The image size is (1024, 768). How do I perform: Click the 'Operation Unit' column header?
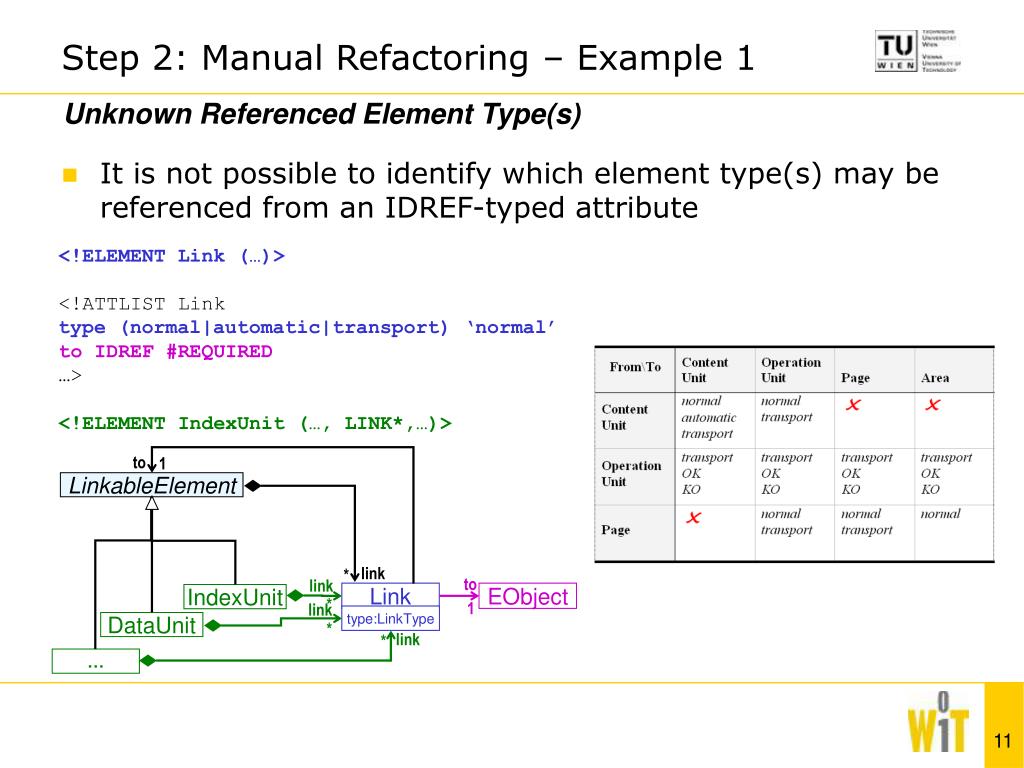pos(790,369)
